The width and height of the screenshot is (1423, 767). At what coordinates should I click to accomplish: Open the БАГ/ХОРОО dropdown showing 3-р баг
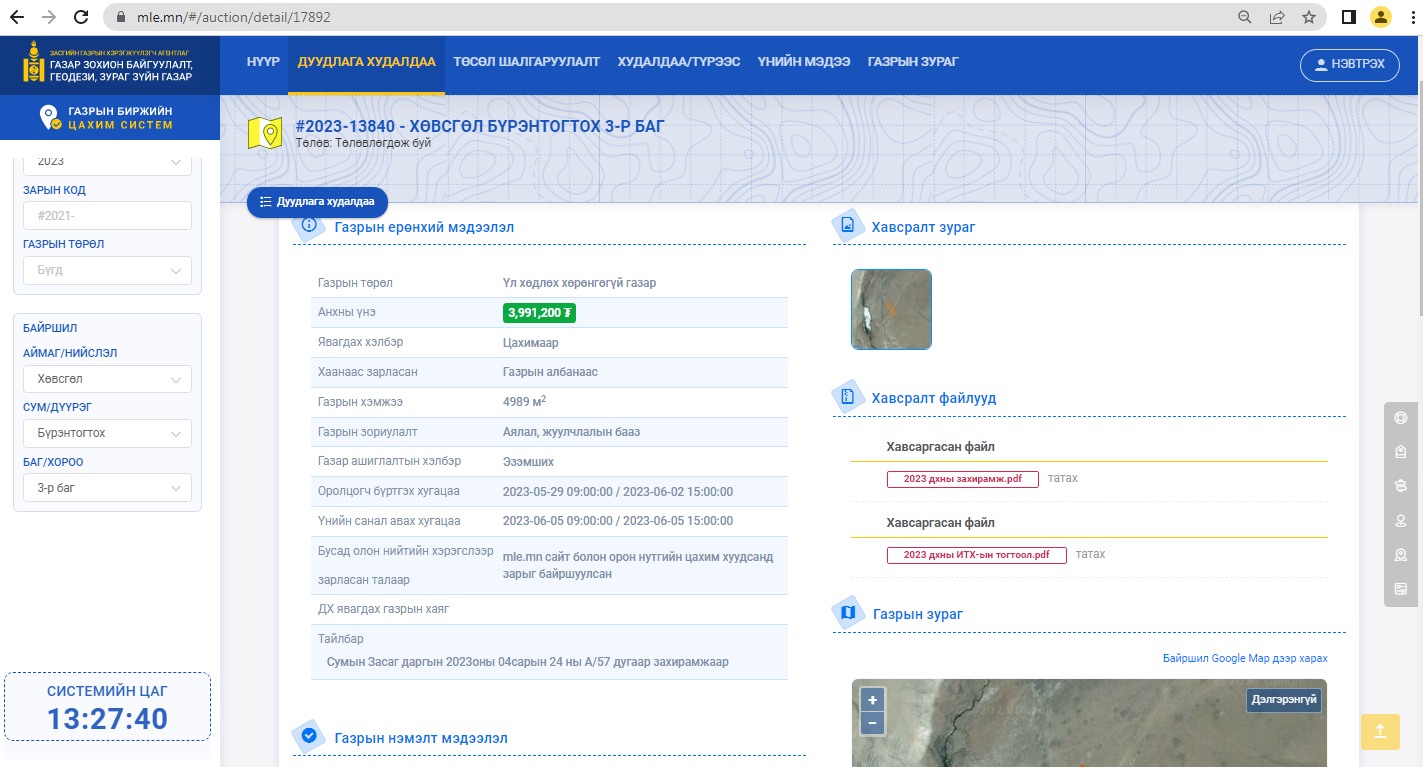click(107, 488)
